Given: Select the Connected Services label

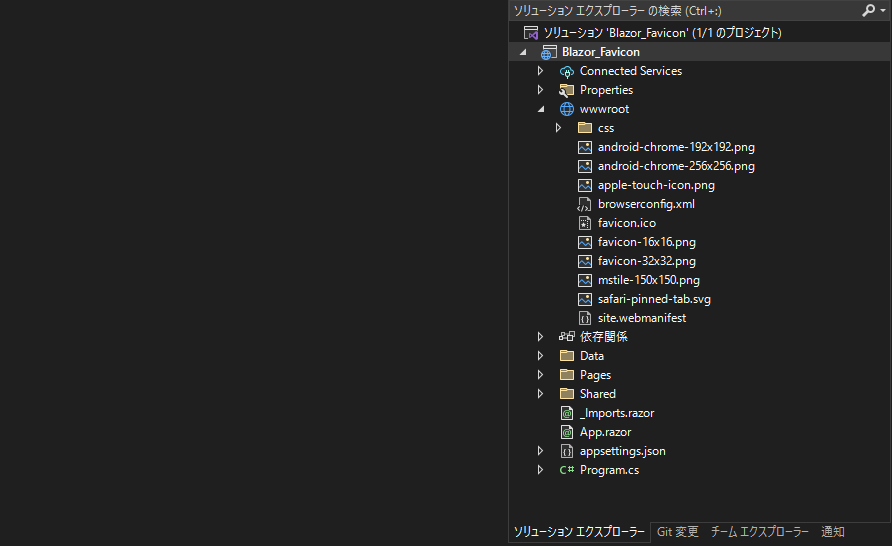Looking at the screenshot, I should click(x=631, y=71).
